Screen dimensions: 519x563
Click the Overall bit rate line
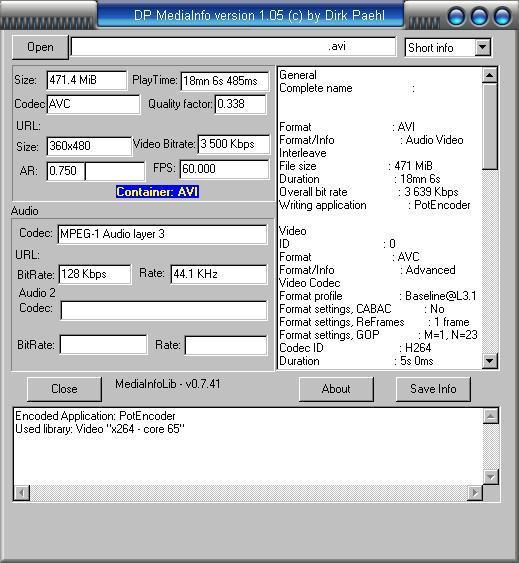coord(369,192)
